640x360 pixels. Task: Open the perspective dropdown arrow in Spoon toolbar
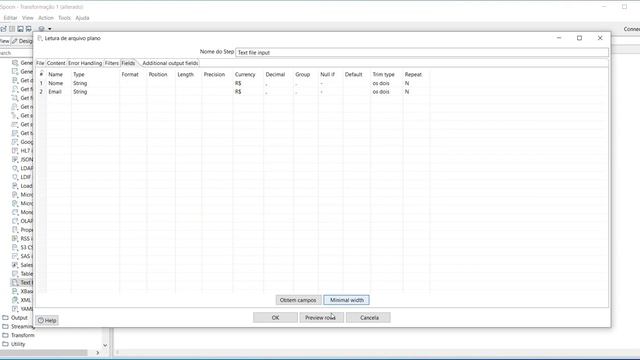click(50, 29)
